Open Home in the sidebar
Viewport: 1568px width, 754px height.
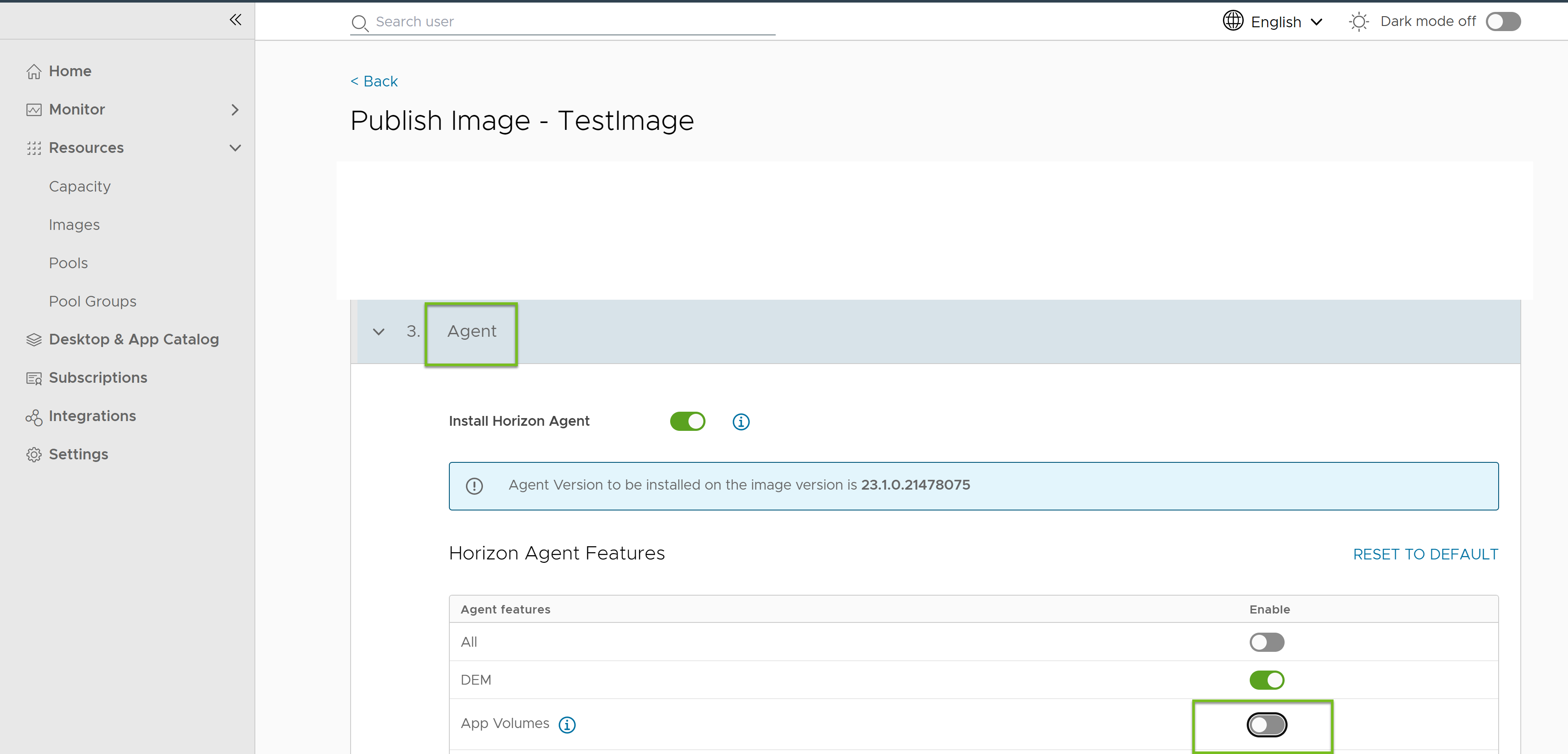[70, 71]
